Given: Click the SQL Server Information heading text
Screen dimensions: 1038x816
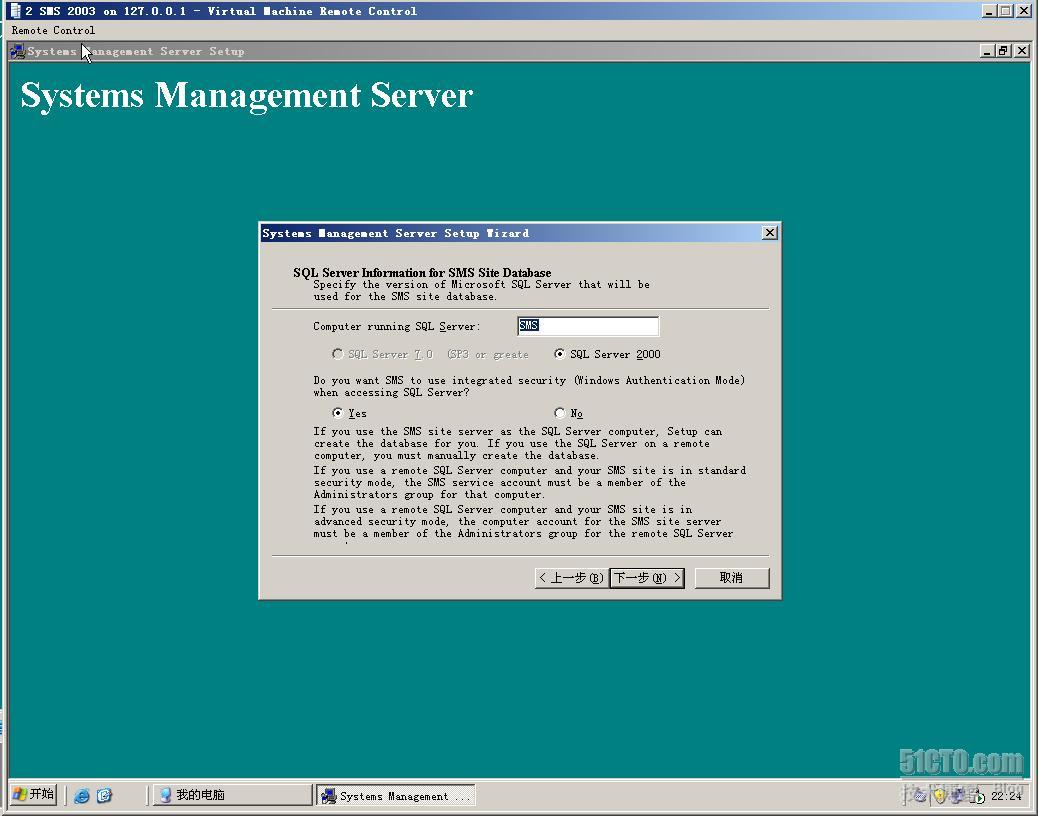Looking at the screenshot, I should coord(422,273).
